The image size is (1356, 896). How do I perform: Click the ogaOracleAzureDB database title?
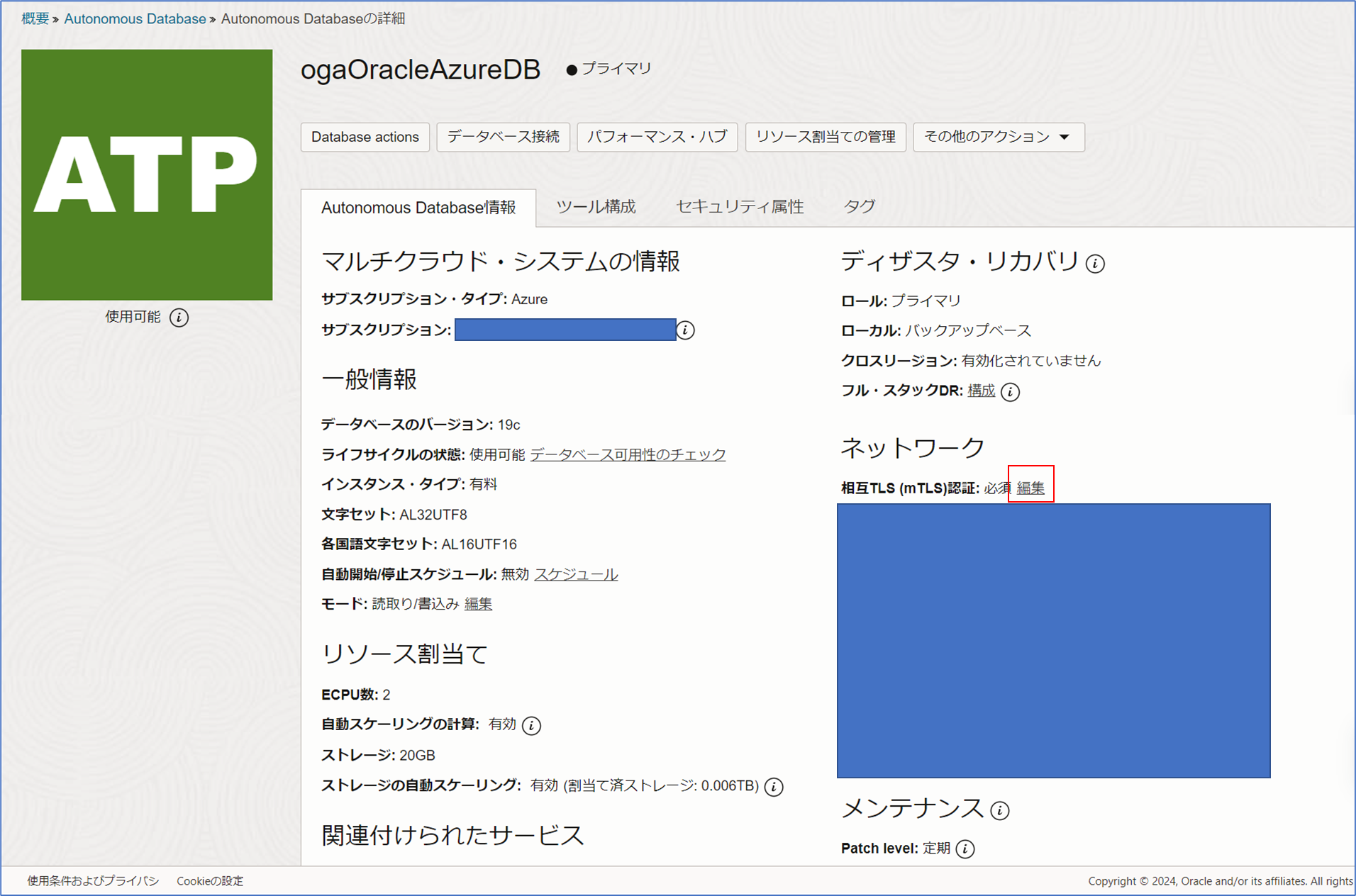[x=421, y=69]
